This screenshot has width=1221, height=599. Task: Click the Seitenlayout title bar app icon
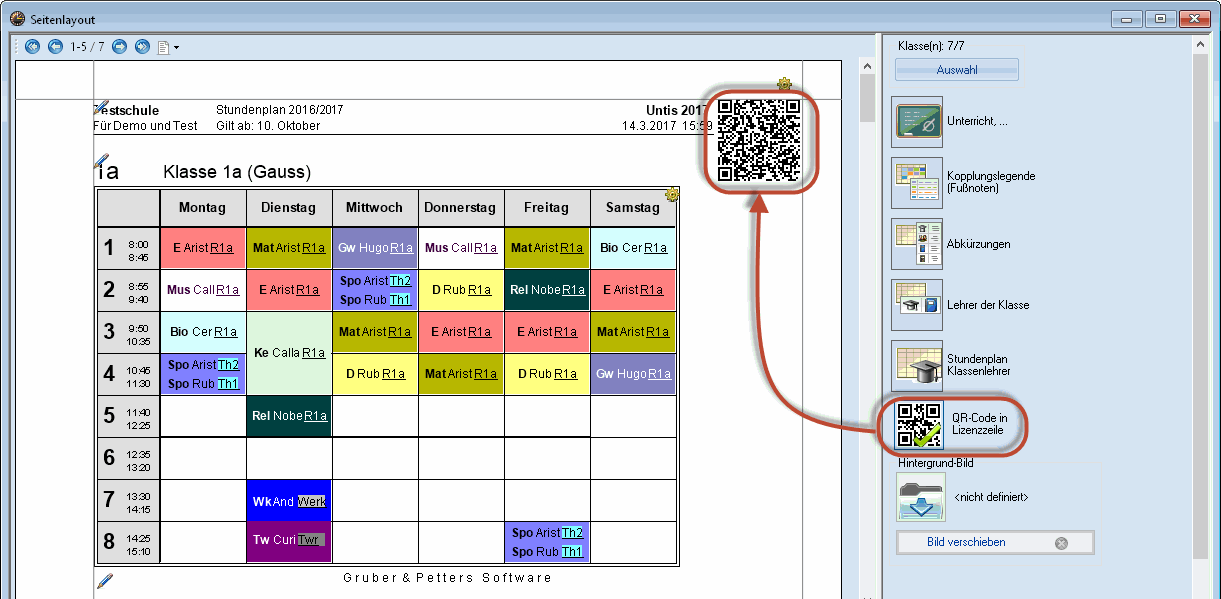pos(17,17)
